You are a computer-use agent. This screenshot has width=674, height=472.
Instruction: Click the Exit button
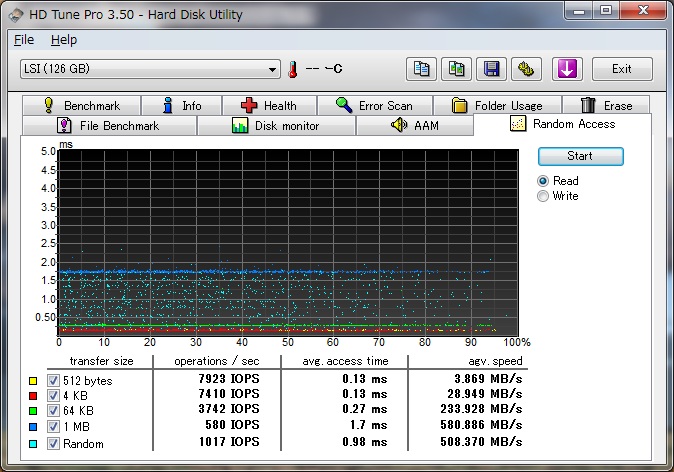tap(621, 69)
